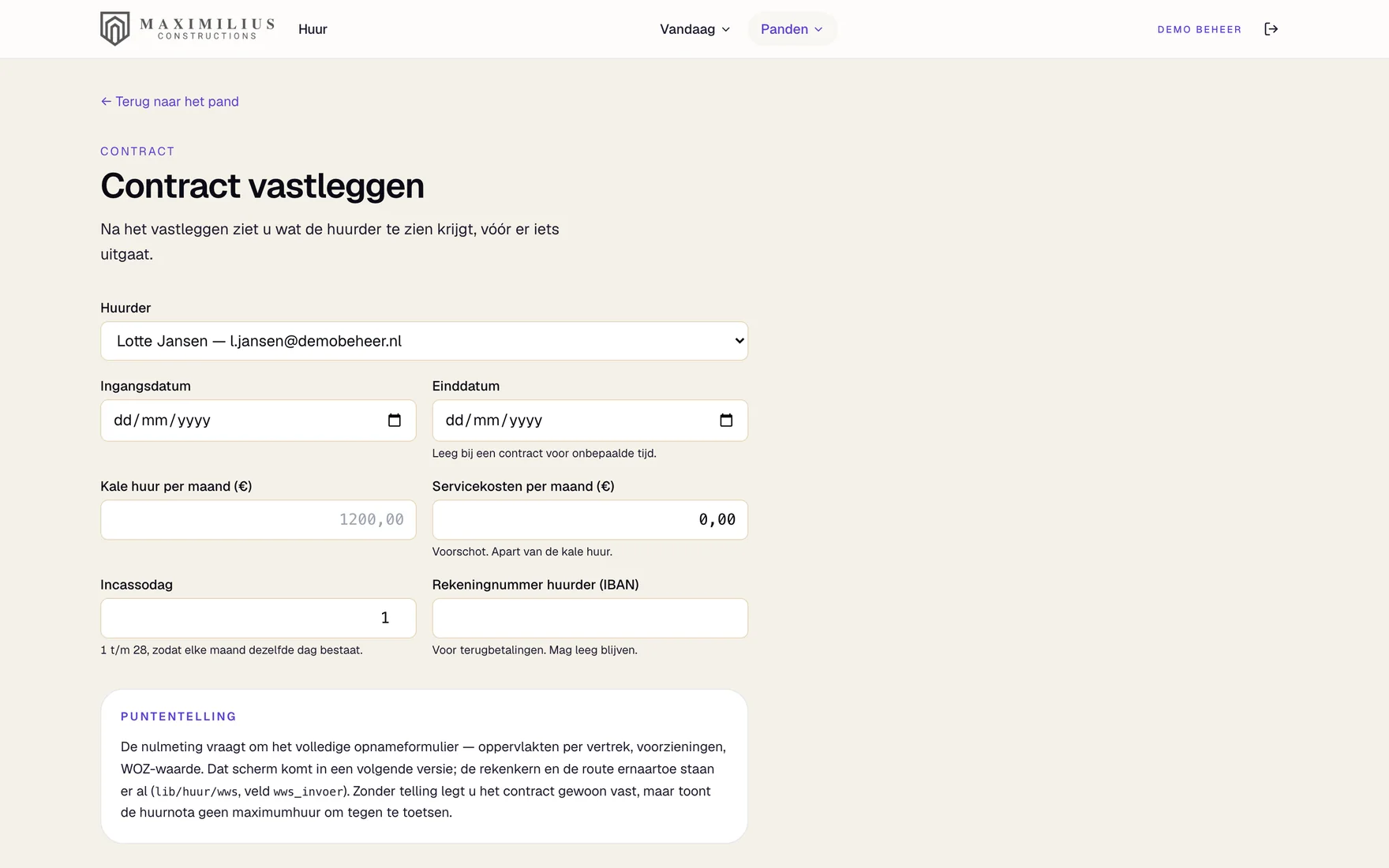Image resolution: width=1389 pixels, height=868 pixels.
Task: Click the logout icon next to Demo Beheer
Action: point(1271,29)
